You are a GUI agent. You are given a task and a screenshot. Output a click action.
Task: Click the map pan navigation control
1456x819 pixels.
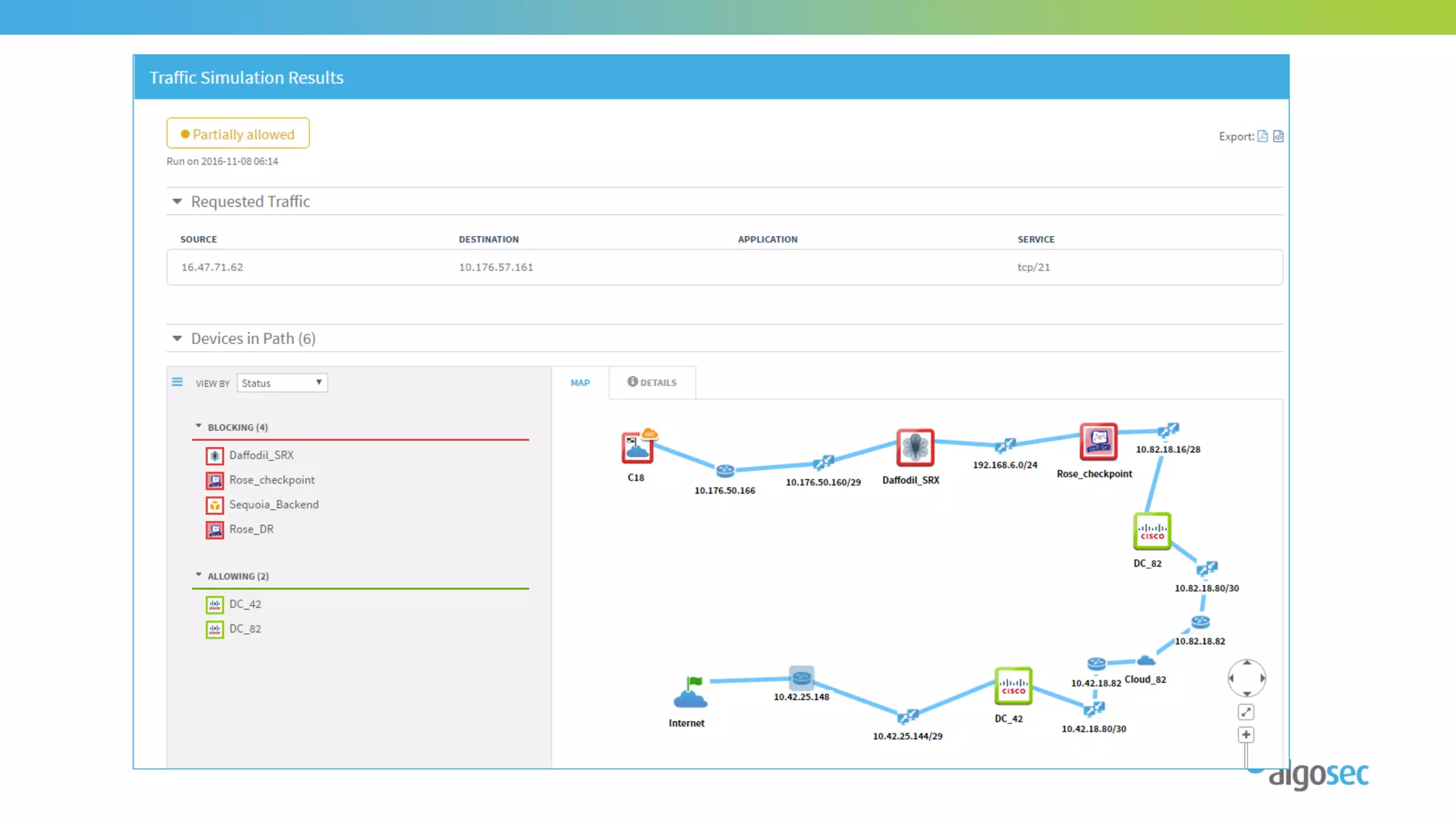coord(1246,678)
